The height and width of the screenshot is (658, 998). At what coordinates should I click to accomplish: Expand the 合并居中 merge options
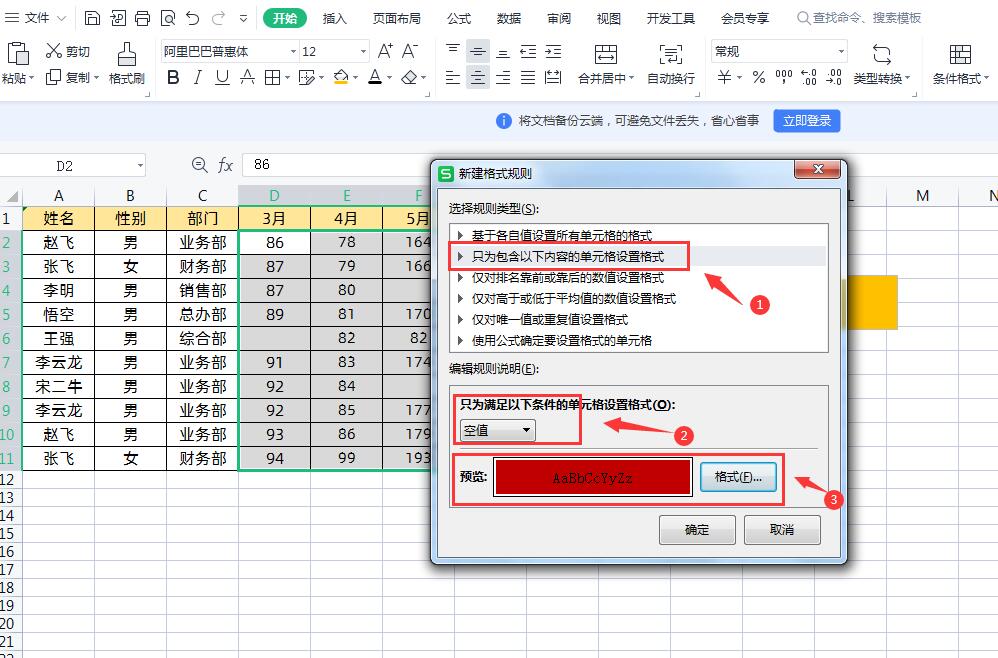point(631,78)
